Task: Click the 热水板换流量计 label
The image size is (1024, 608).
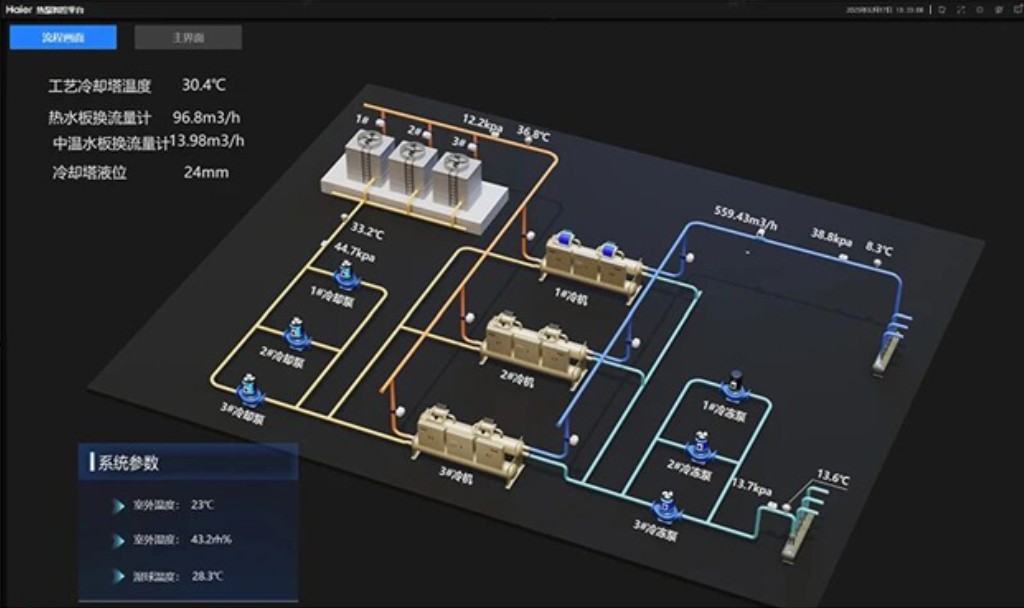Action: click(100, 118)
